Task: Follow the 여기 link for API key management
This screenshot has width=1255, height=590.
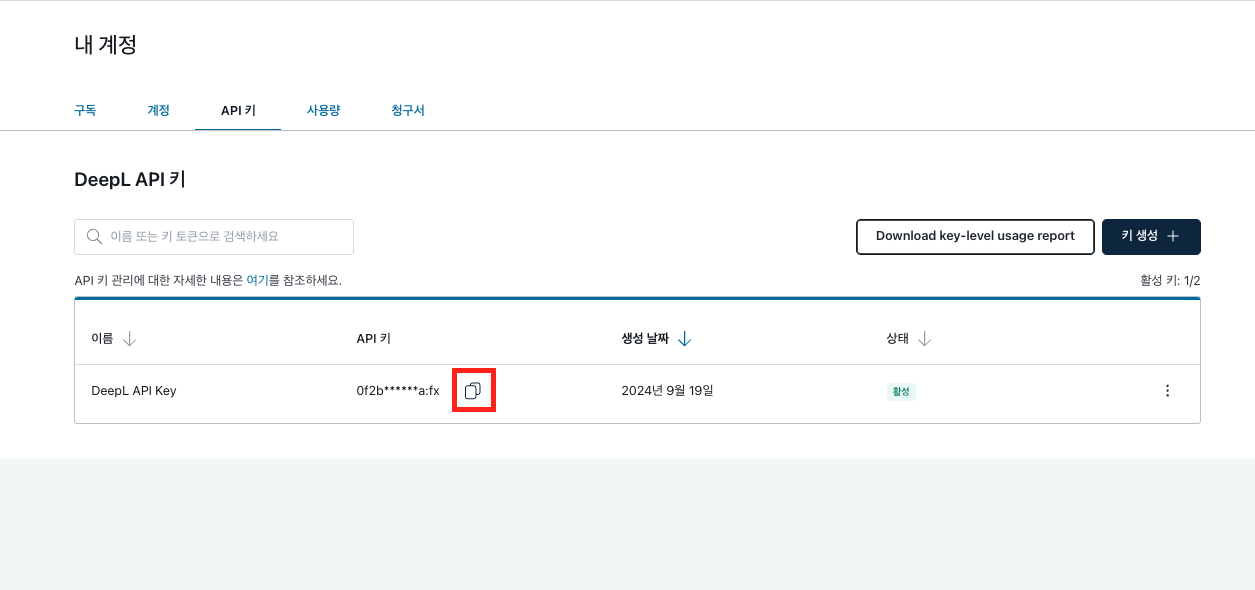Action: coord(257,281)
